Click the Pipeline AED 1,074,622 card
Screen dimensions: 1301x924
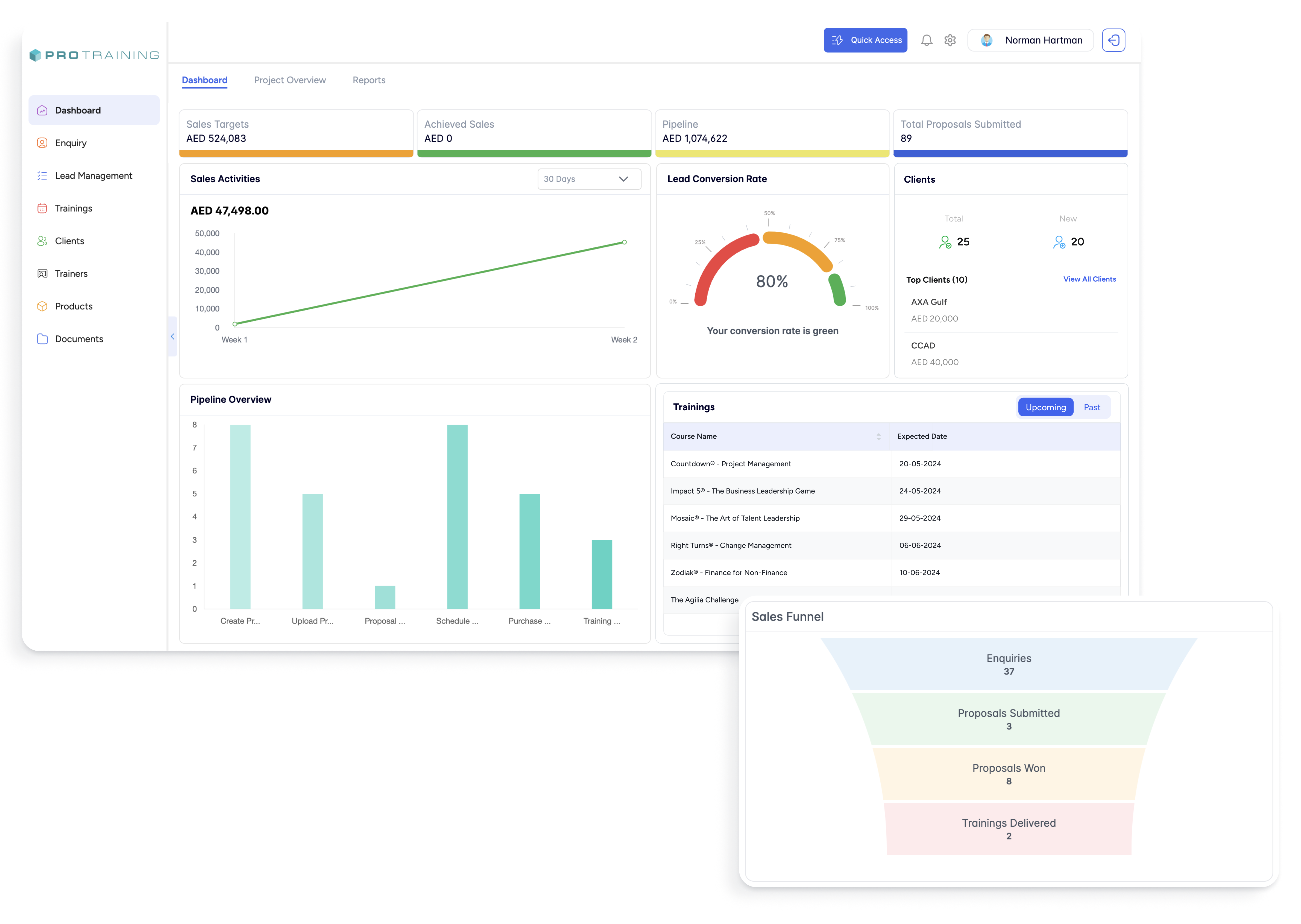772,134
